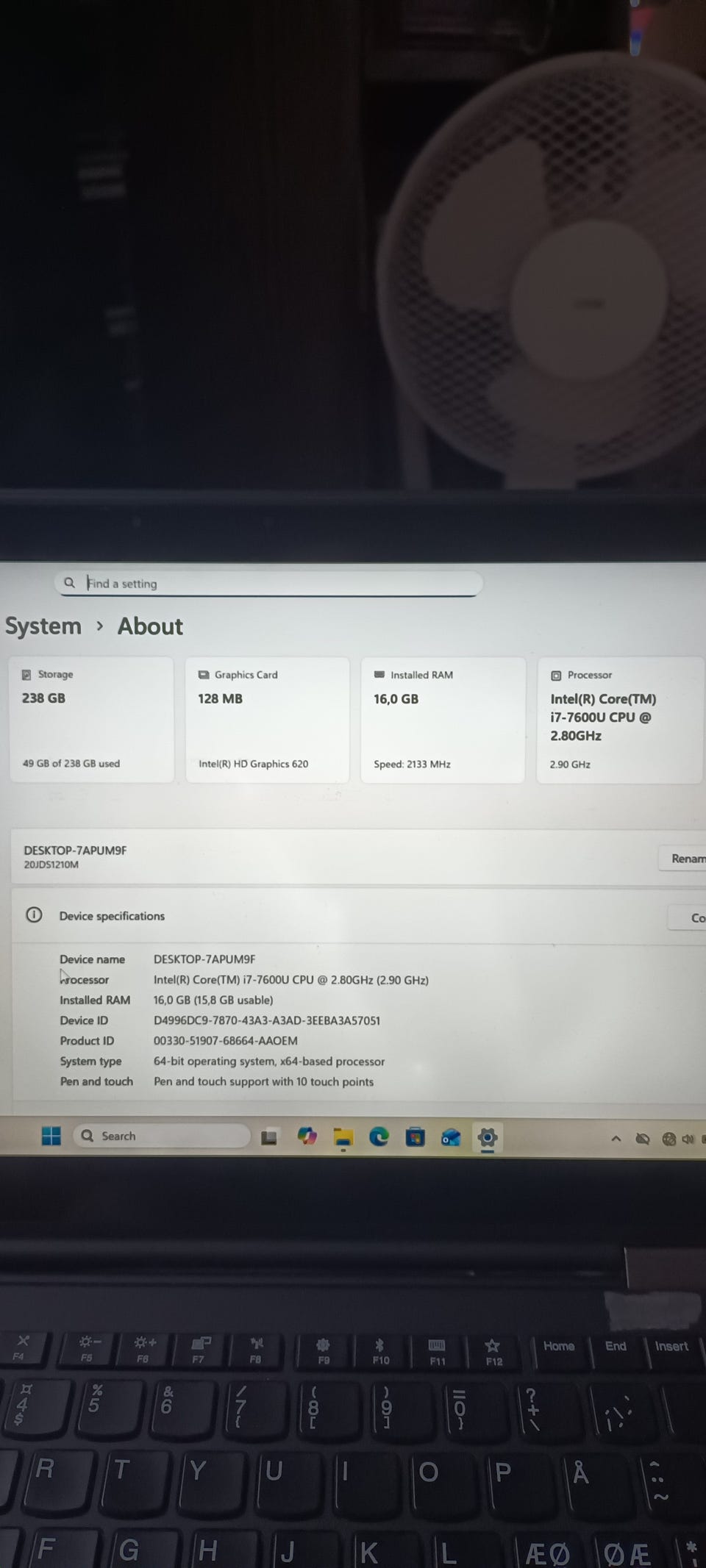The width and height of the screenshot is (706, 1568).
Task: Focus the Find a setting field
Action: [x=268, y=584]
